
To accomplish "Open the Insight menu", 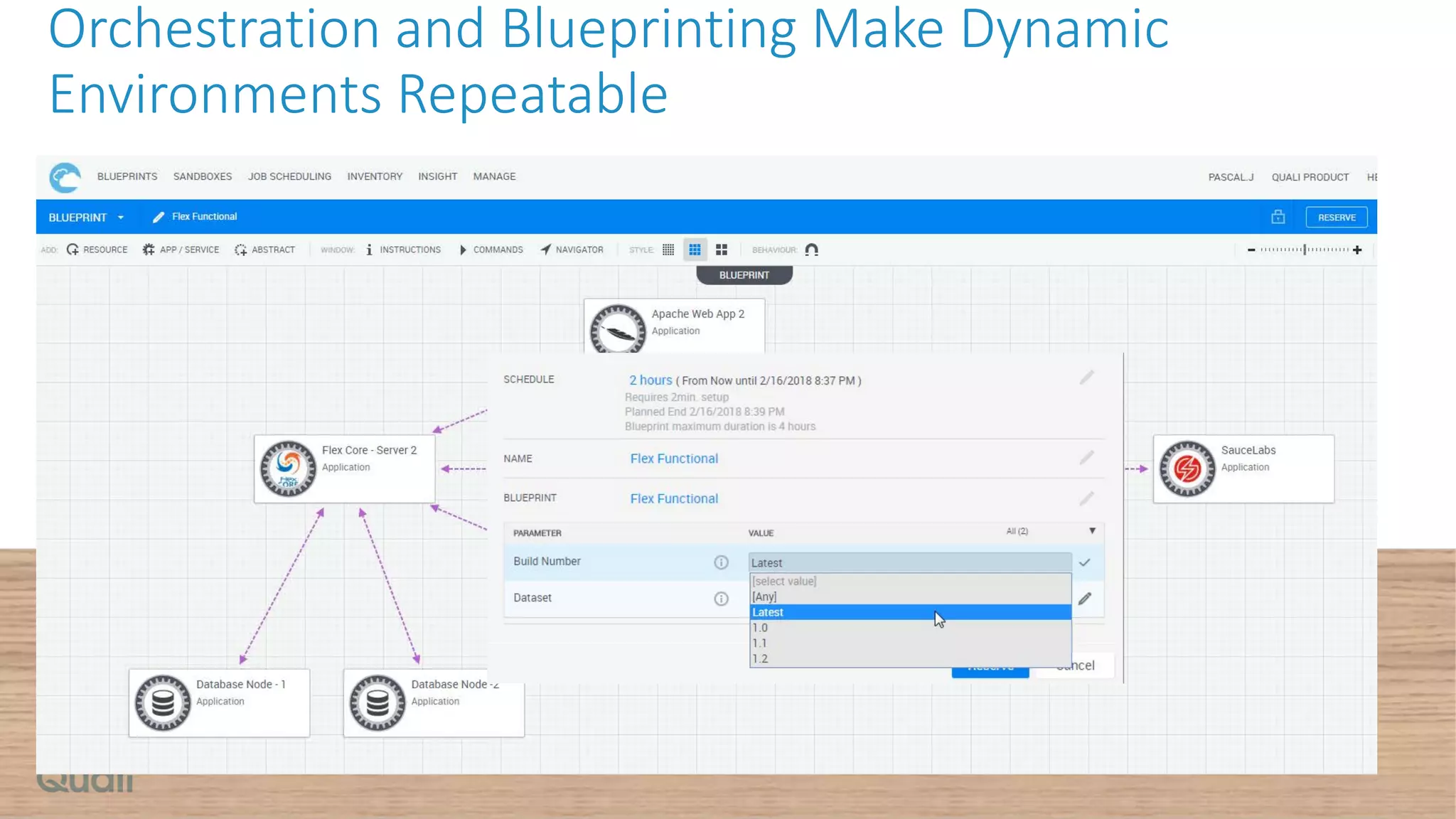I will pyautogui.click(x=437, y=176).
